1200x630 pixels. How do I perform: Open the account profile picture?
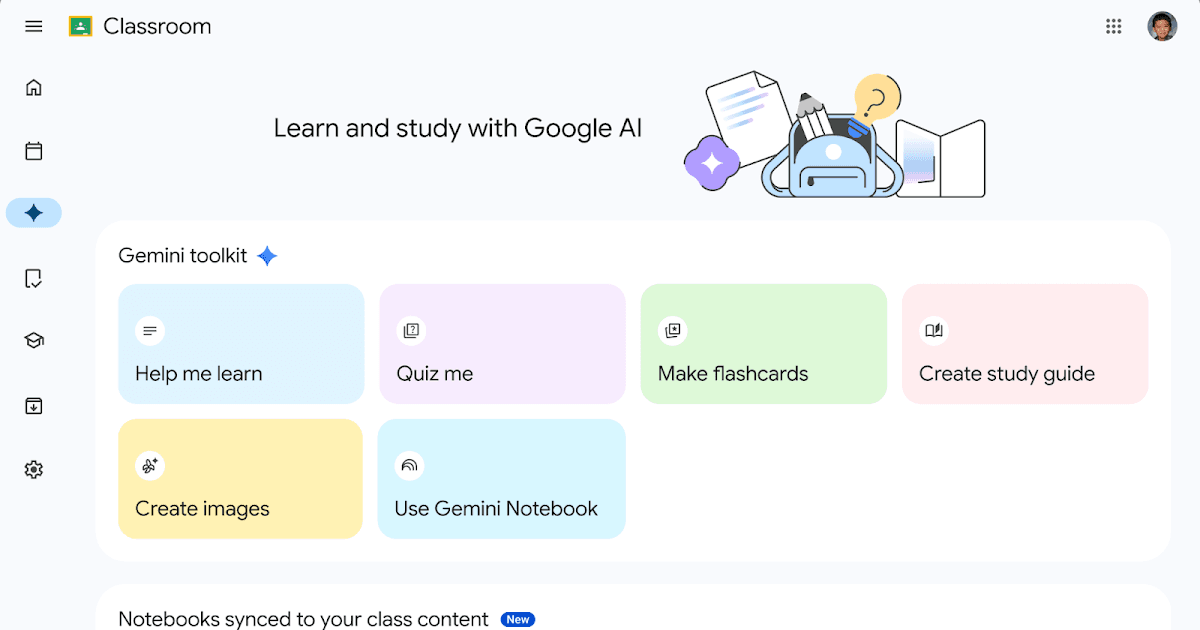coord(1162,27)
